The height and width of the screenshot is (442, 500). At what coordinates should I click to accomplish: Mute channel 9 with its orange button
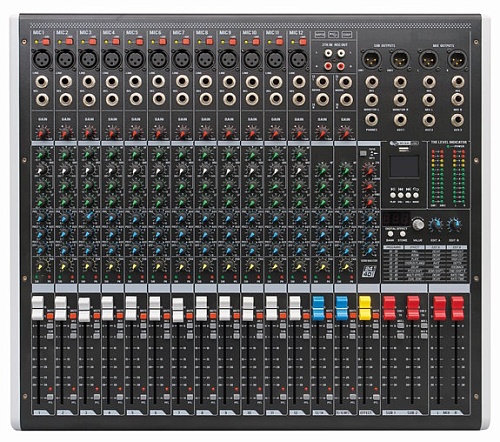236,316
